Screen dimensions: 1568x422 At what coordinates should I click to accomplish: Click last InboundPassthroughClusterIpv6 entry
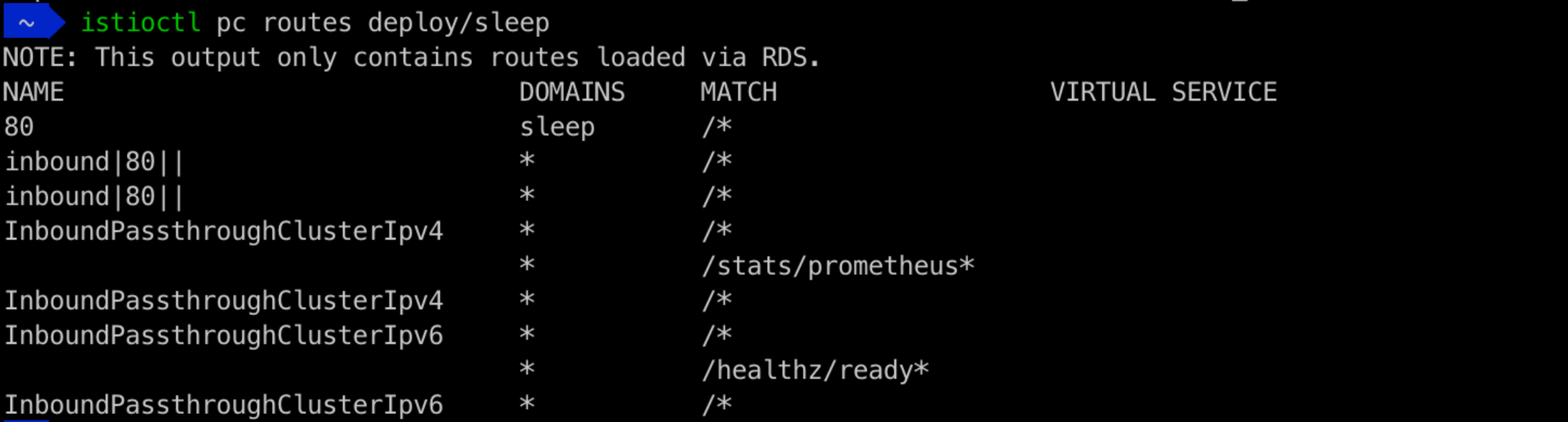point(224,405)
